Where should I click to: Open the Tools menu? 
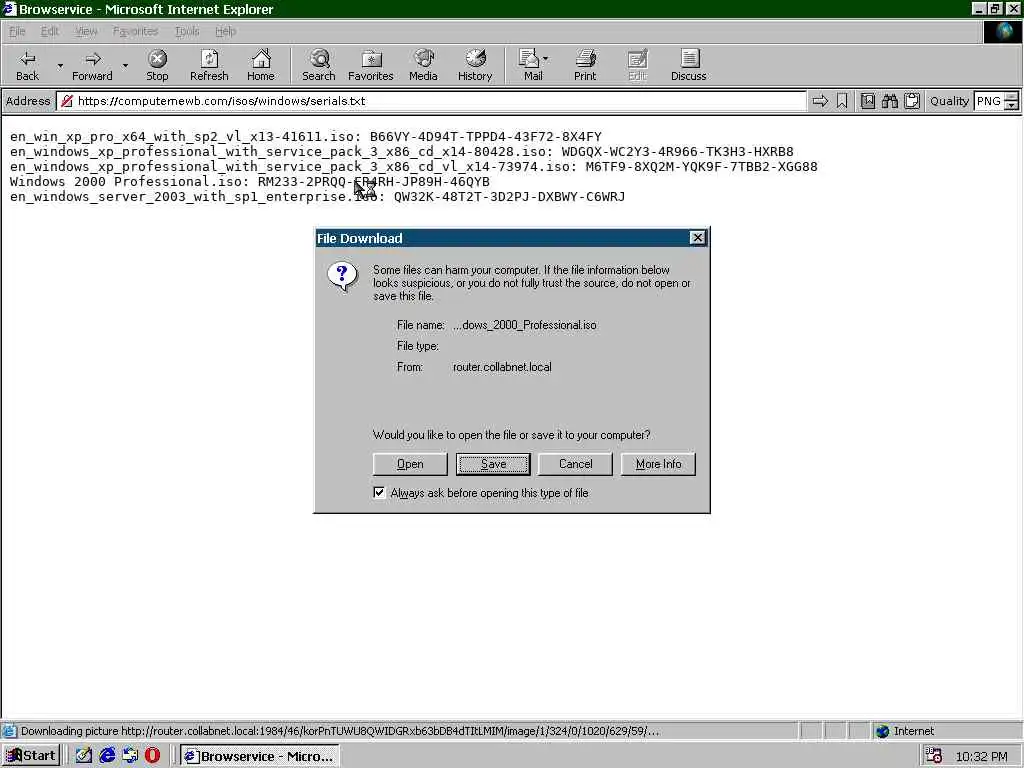pyautogui.click(x=187, y=31)
